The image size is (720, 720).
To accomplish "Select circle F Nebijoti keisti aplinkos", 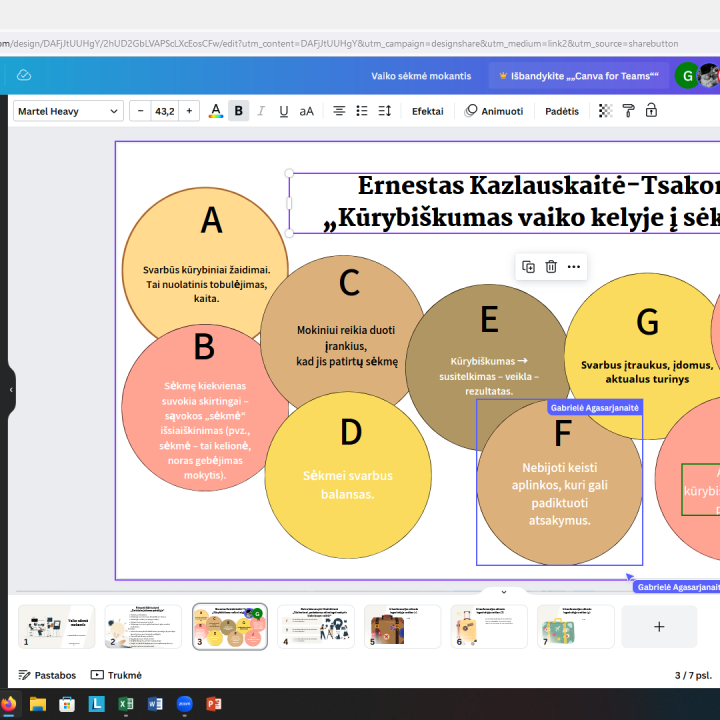I will pos(559,494).
